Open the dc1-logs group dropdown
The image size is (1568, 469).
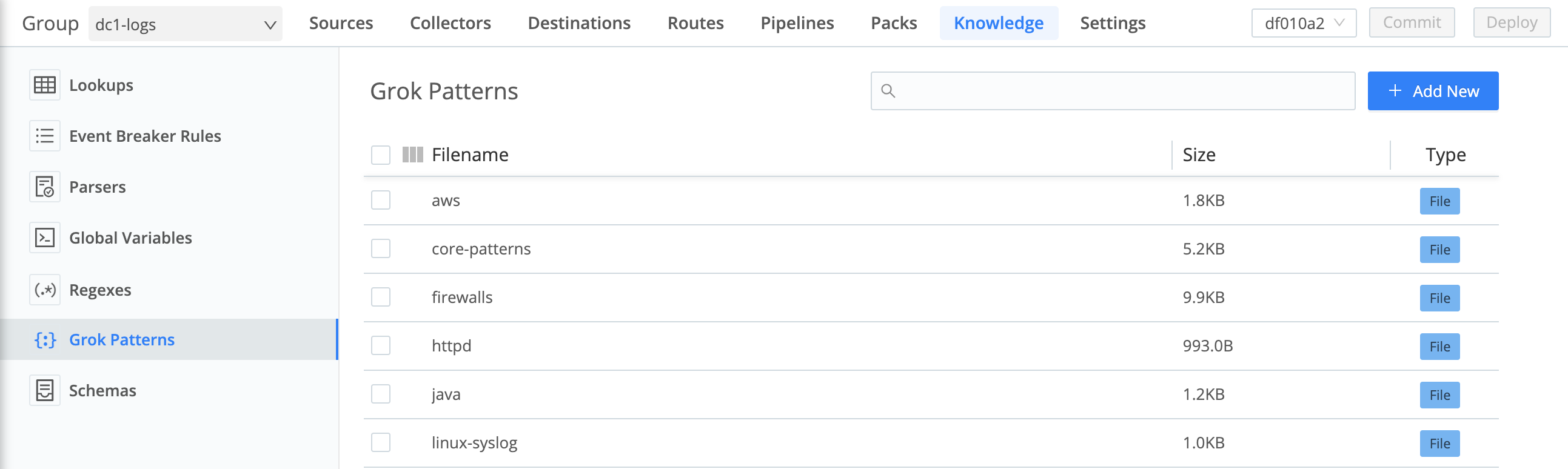pos(183,25)
